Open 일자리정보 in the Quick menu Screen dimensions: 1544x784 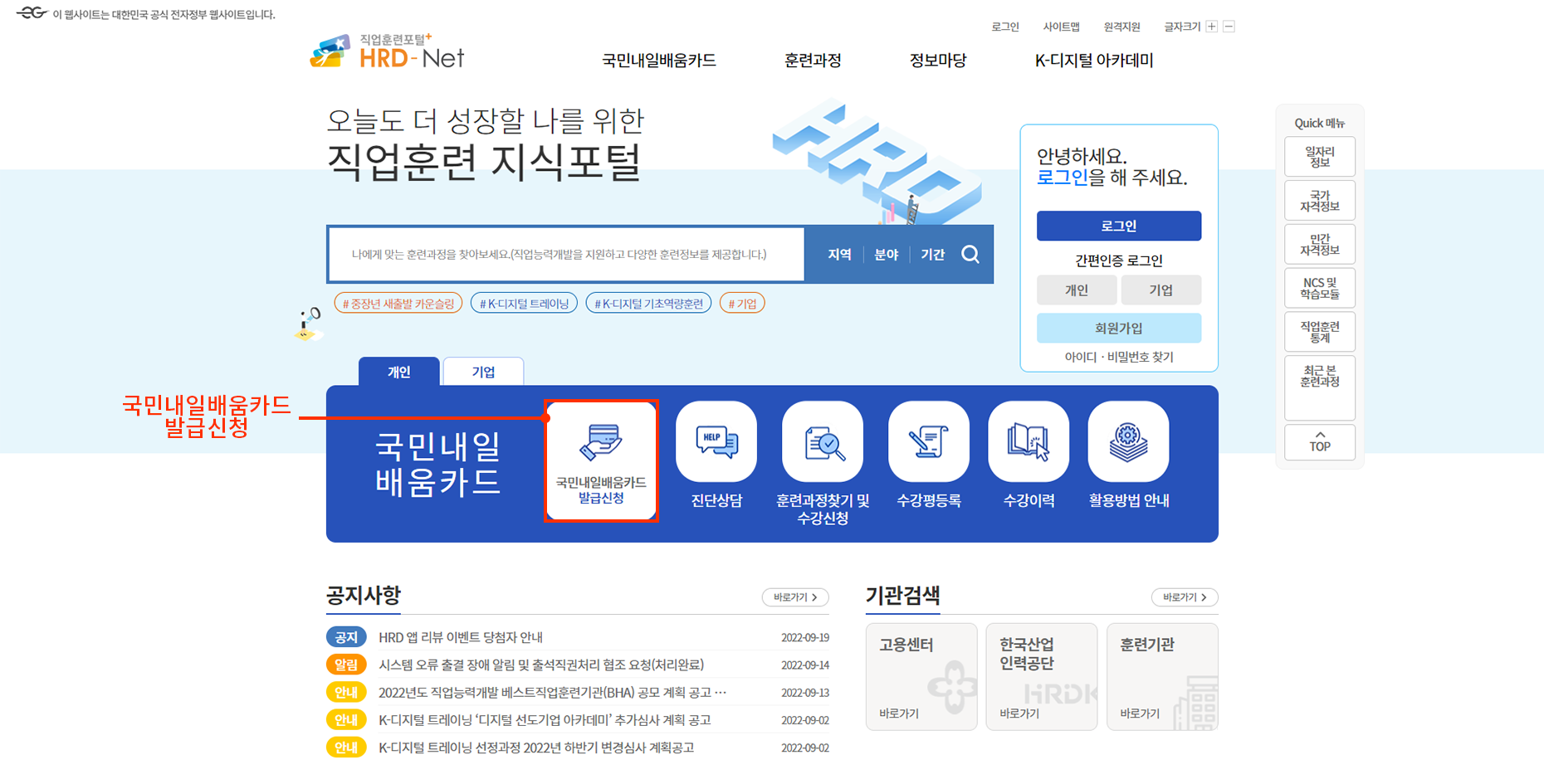coord(1319,156)
